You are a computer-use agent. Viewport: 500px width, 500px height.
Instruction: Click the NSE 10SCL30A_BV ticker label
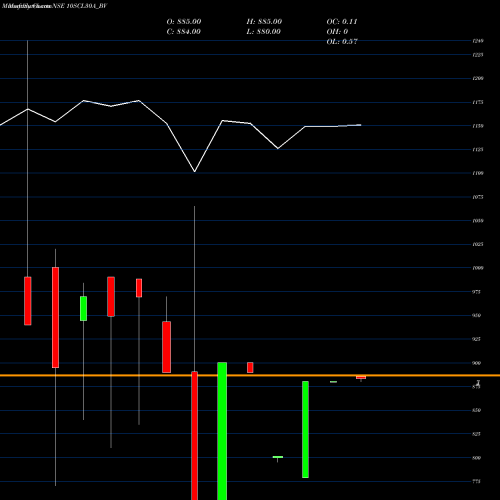pos(80,6)
